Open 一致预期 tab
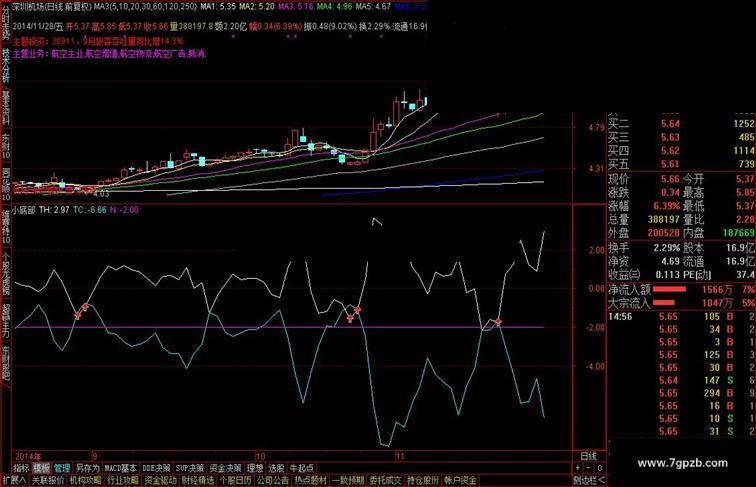 [x=348, y=480]
